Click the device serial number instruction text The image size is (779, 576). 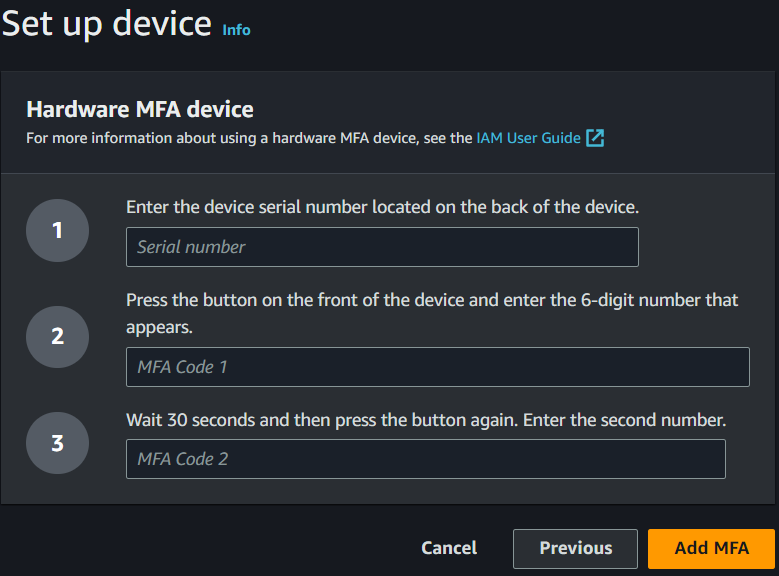coord(382,207)
